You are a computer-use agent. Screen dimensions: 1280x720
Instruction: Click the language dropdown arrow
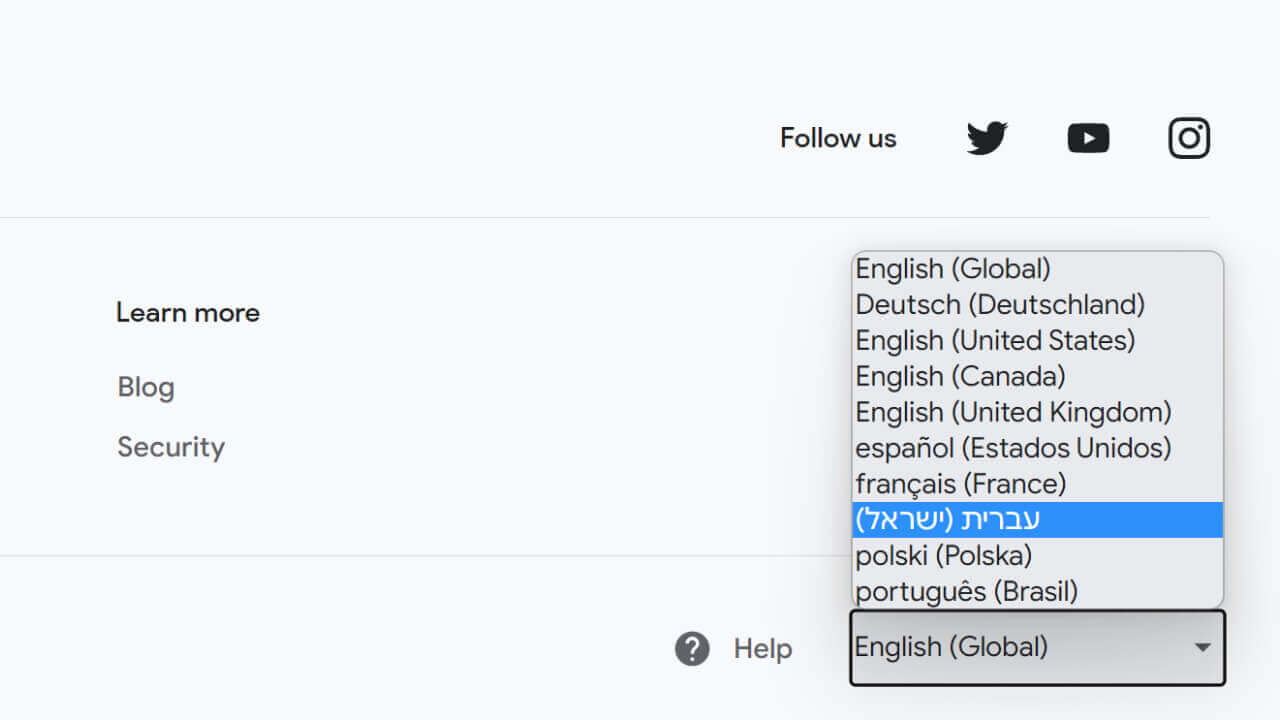1203,648
